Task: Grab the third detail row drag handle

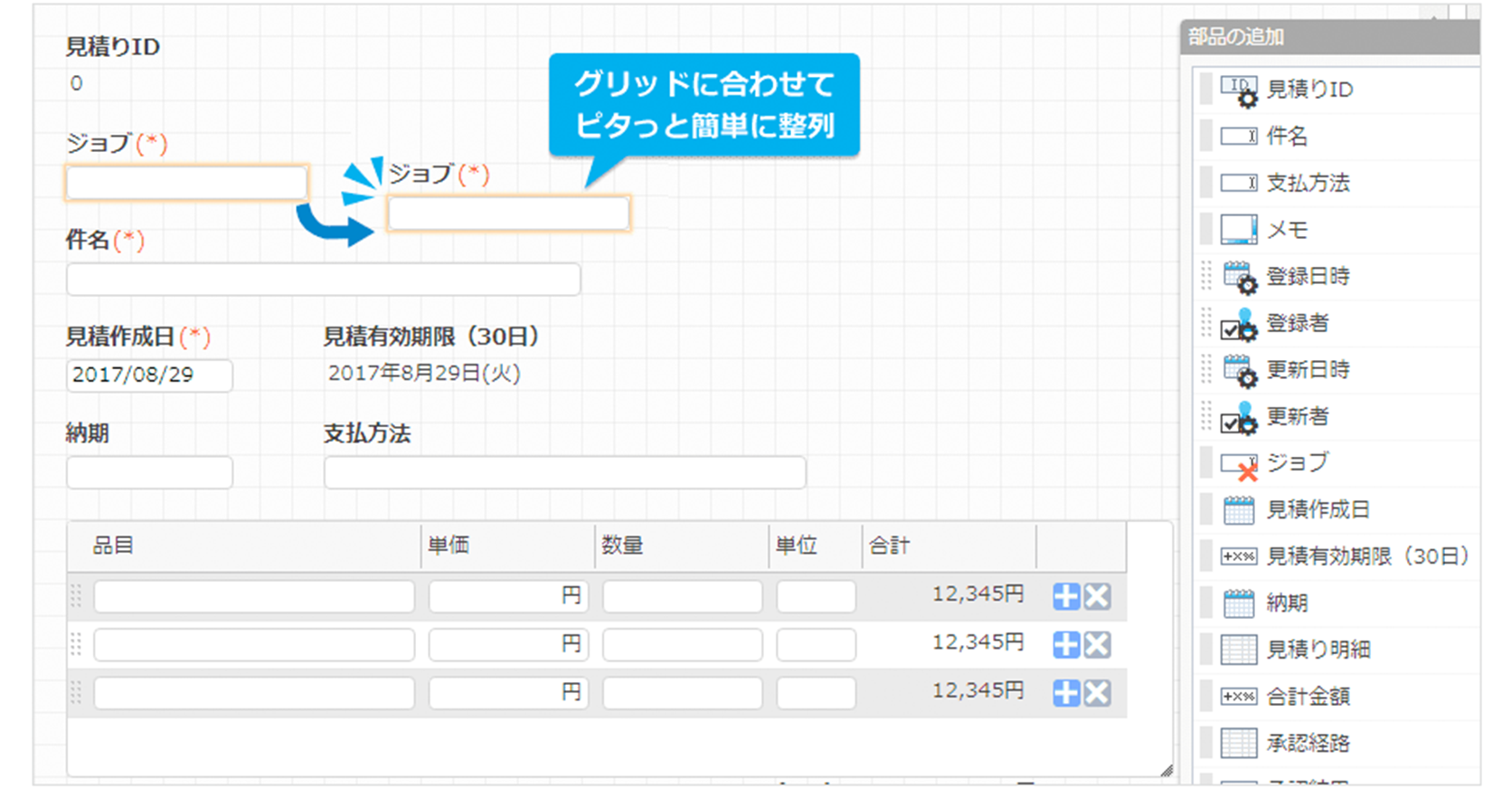Action: pos(76,692)
